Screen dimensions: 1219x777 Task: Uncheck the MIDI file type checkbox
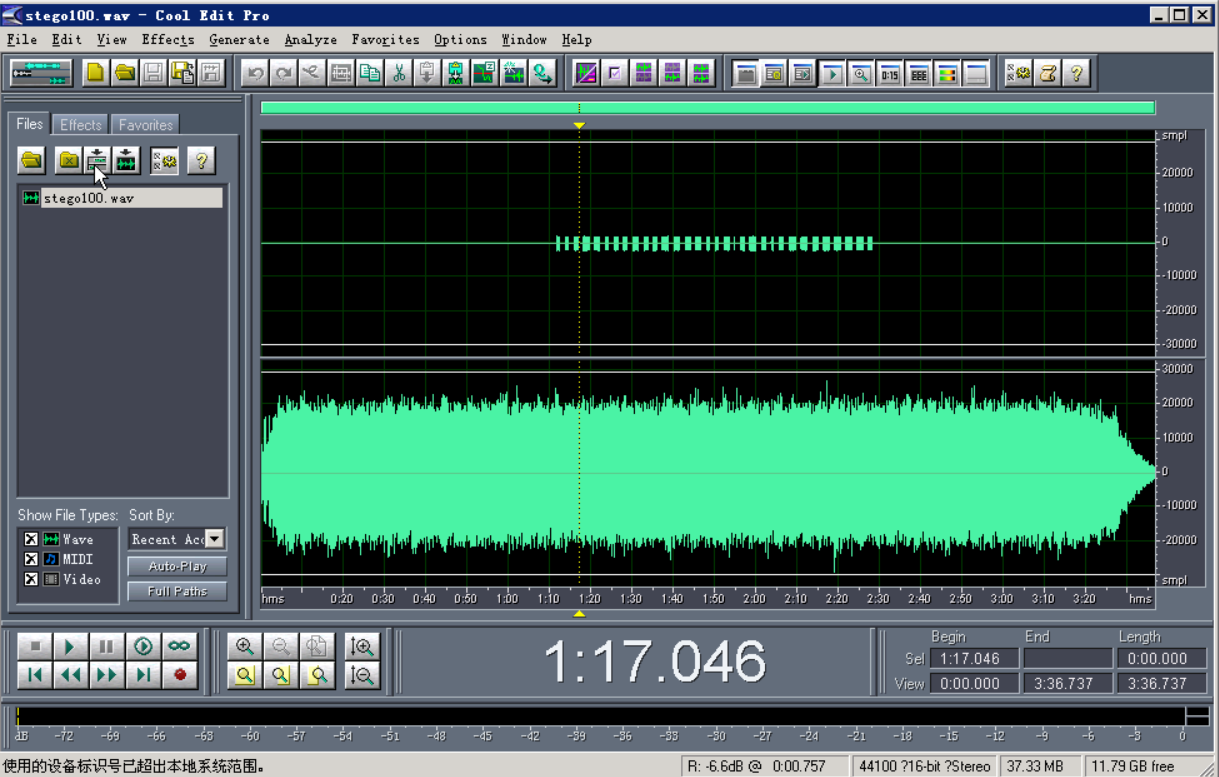tap(31, 559)
